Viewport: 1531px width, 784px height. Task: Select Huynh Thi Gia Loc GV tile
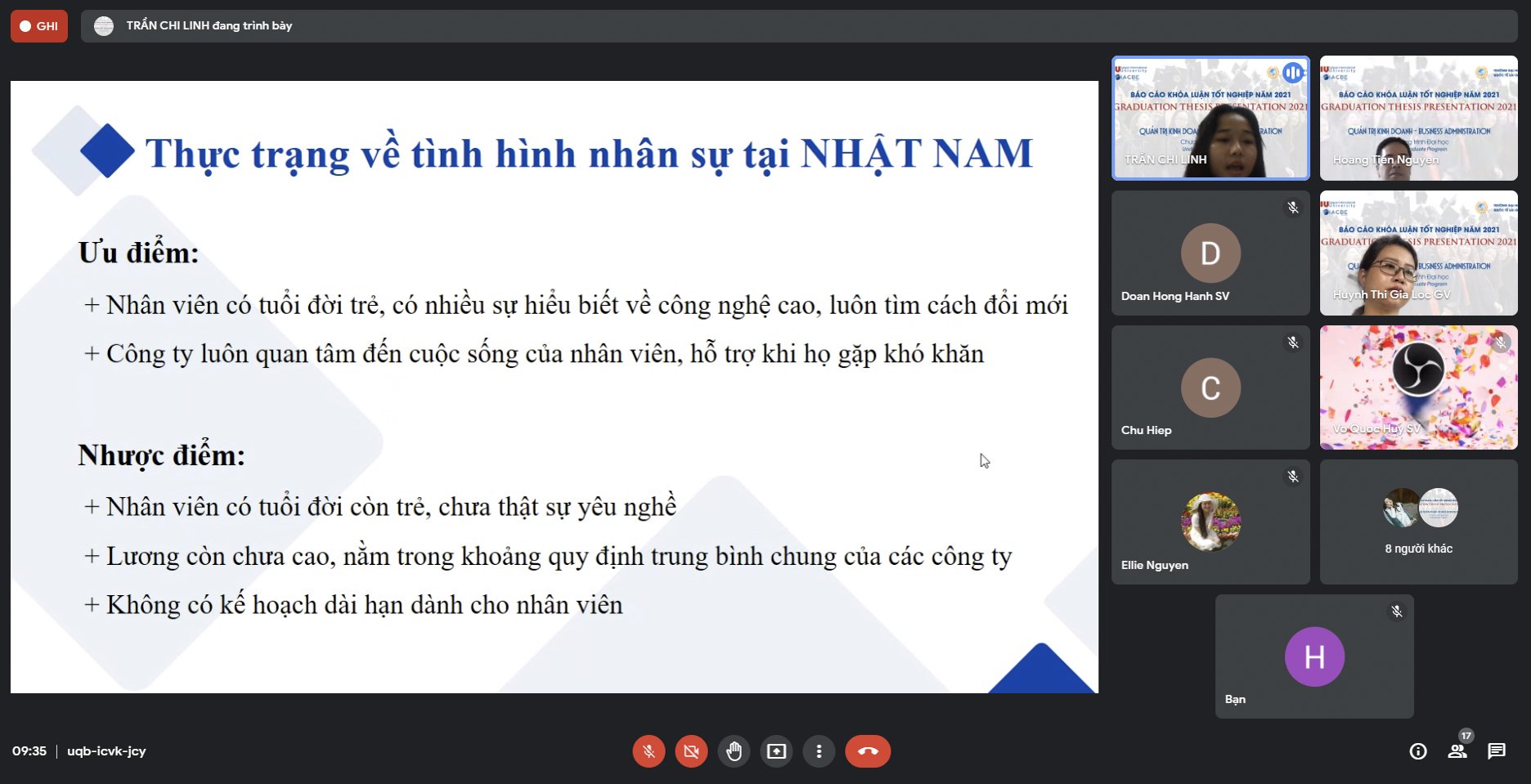click(x=1419, y=253)
